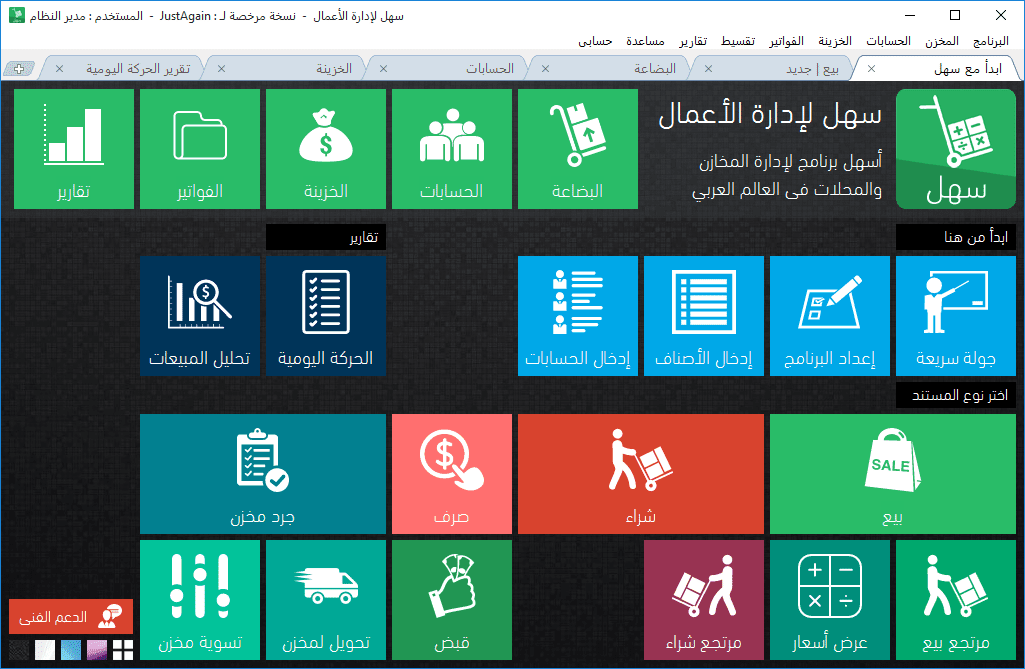
Task: Select the blue theme swatch
Action: pyautogui.click(x=70, y=650)
